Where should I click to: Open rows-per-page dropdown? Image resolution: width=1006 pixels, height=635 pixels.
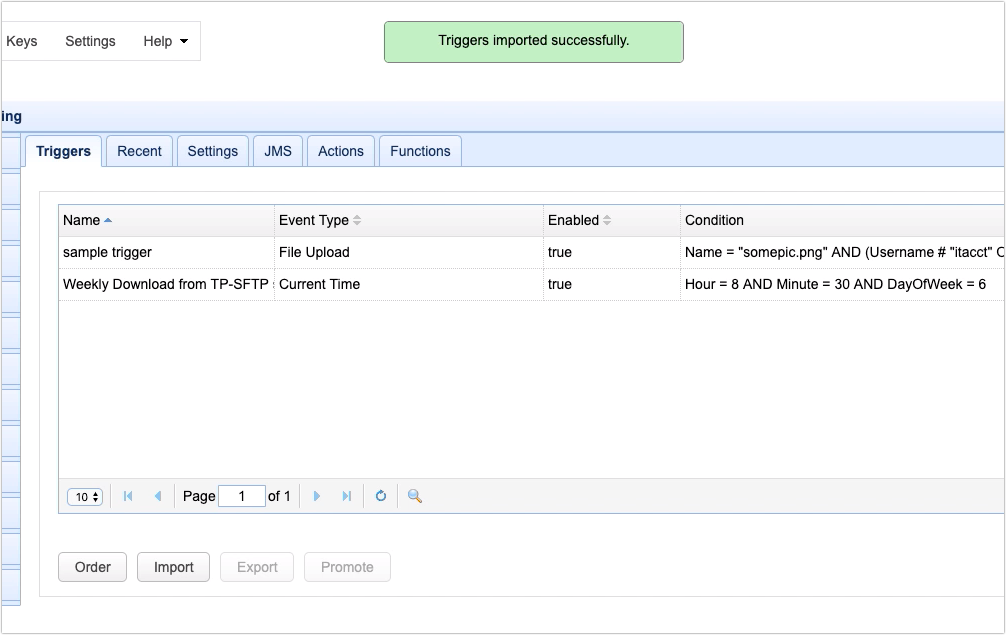click(x=85, y=497)
